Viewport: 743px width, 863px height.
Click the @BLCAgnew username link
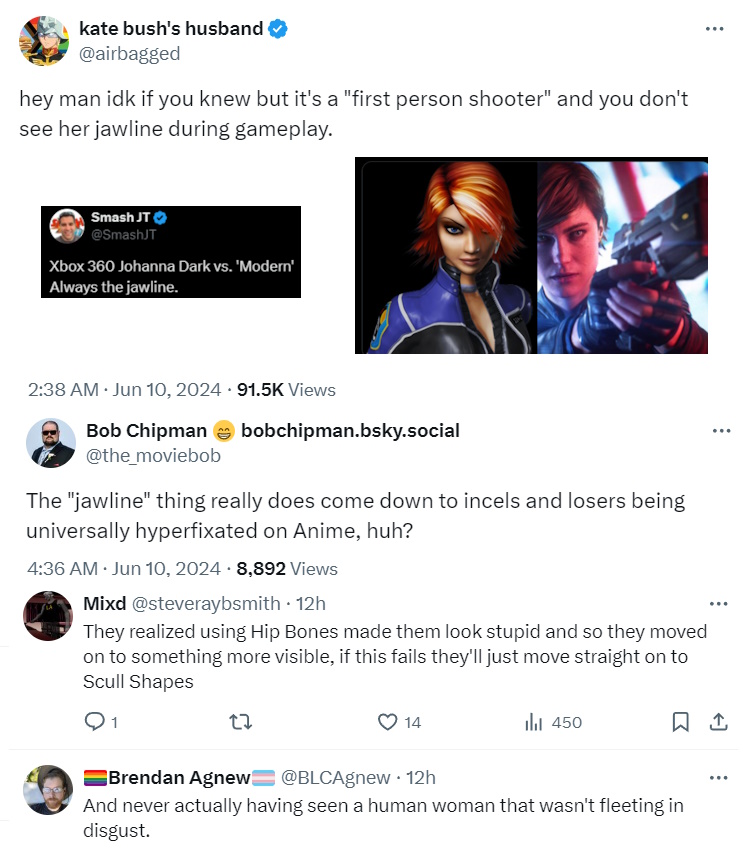336,777
